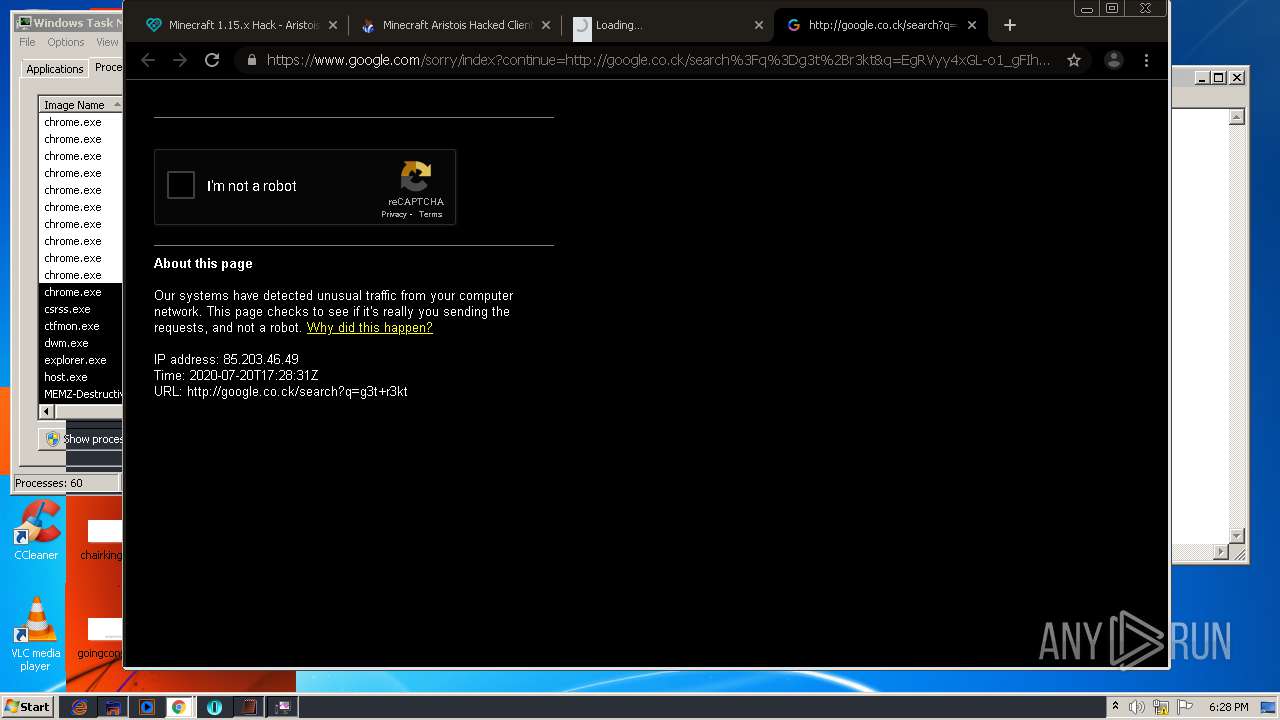Close the google.co.ck search tab
This screenshot has height=720, width=1280.
971,25
